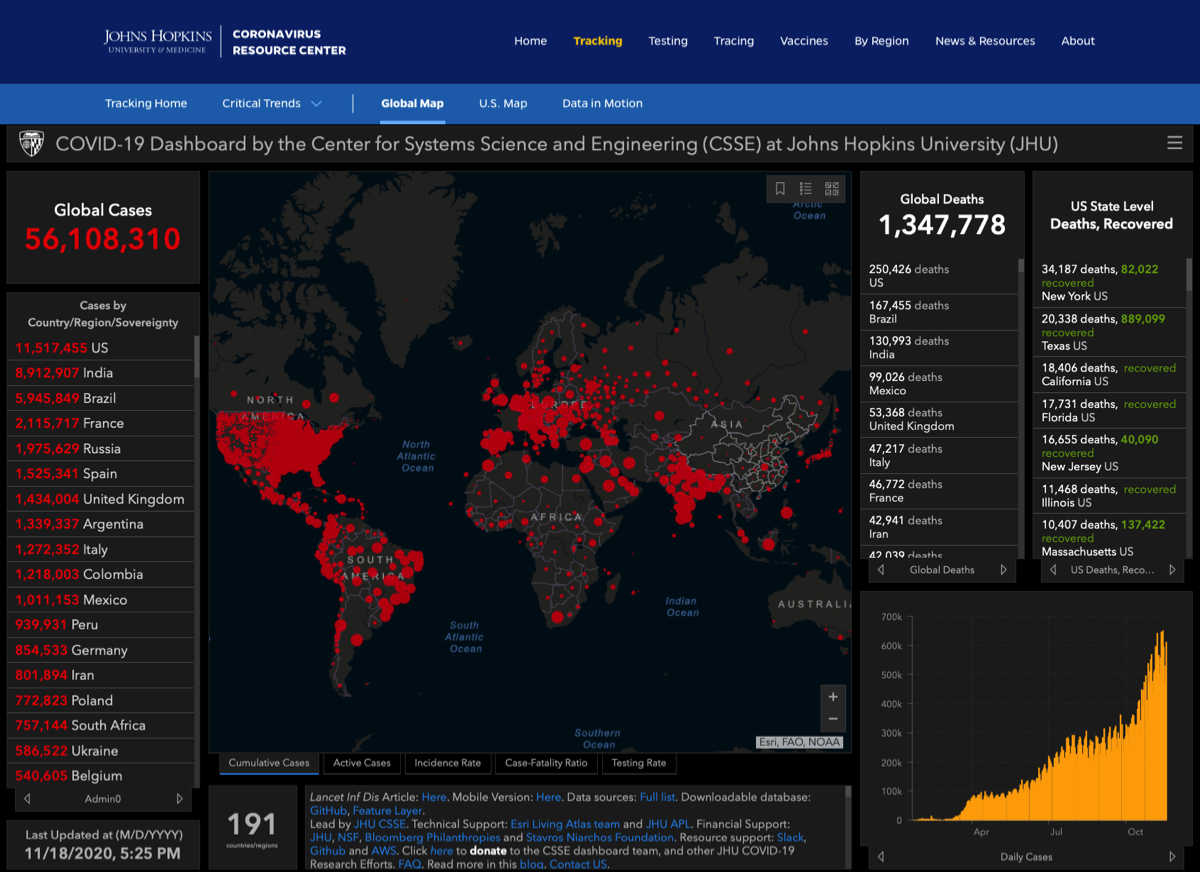This screenshot has height=872, width=1200.
Task: Open the map bookmarks icon
Action: pyautogui.click(x=780, y=188)
